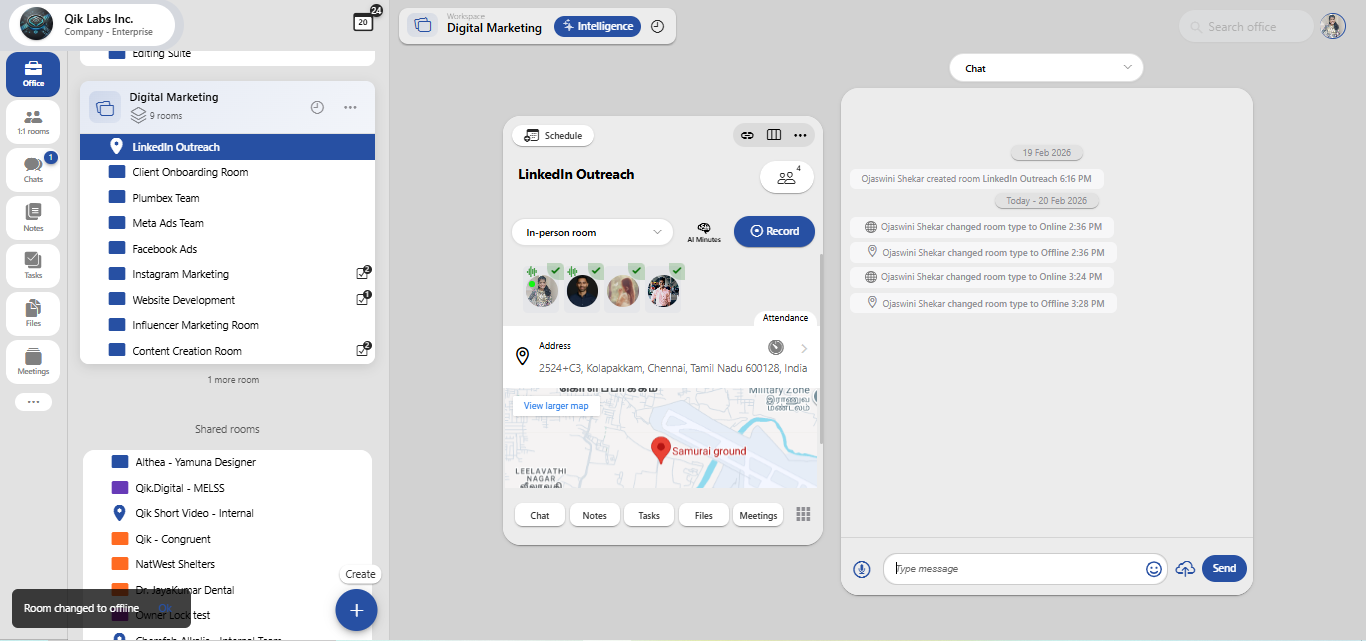Click the Search office field
The height and width of the screenshot is (641, 1366).
tap(1246, 27)
